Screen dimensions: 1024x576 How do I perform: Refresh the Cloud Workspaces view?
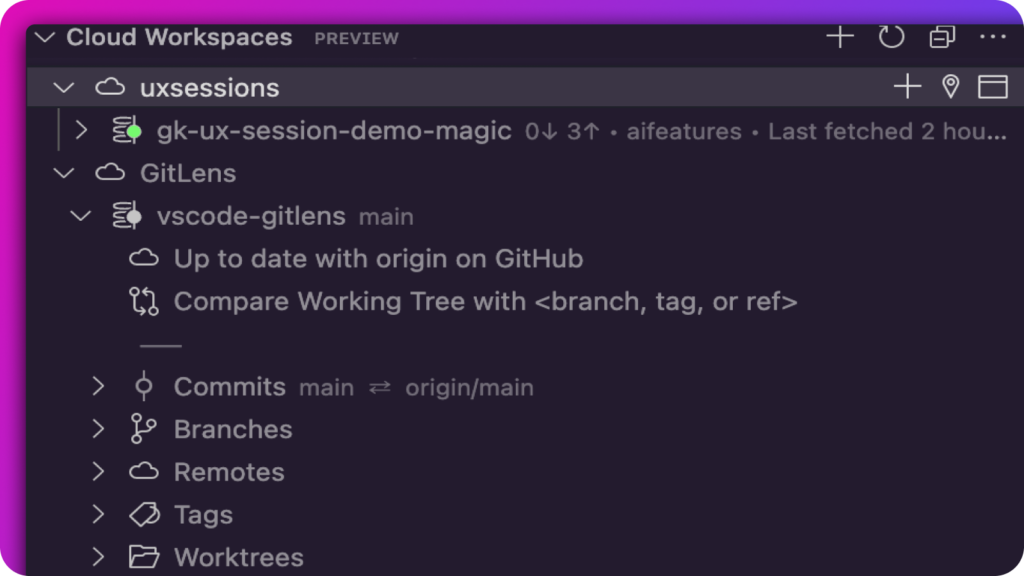tap(891, 37)
